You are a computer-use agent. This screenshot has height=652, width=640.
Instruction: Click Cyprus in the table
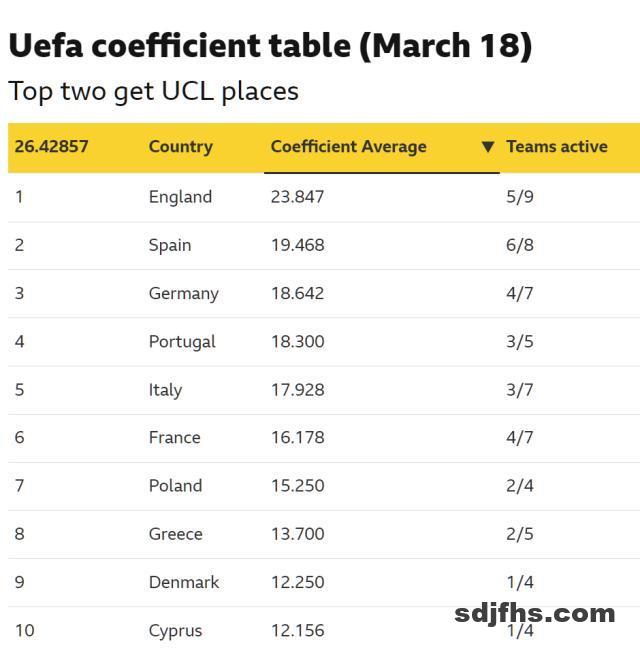pyautogui.click(x=175, y=630)
